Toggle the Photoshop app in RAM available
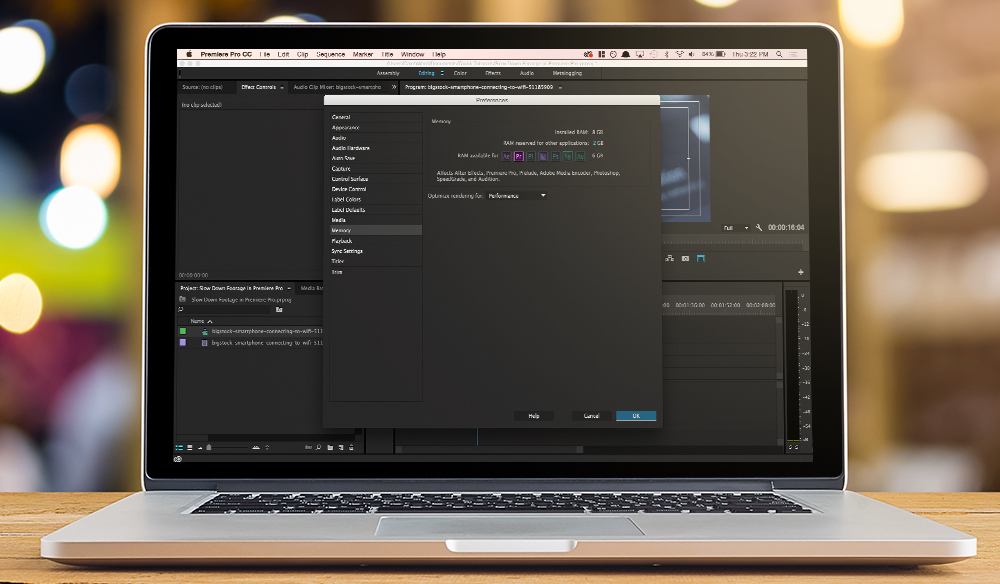Image resolution: width=1000 pixels, height=584 pixels. click(x=557, y=156)
